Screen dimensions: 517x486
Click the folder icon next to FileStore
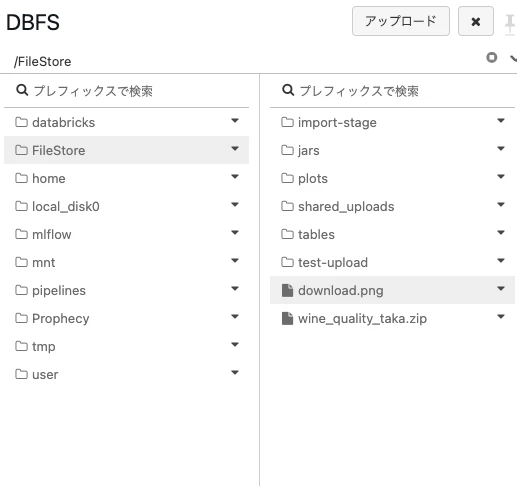[x=21, y=150]
